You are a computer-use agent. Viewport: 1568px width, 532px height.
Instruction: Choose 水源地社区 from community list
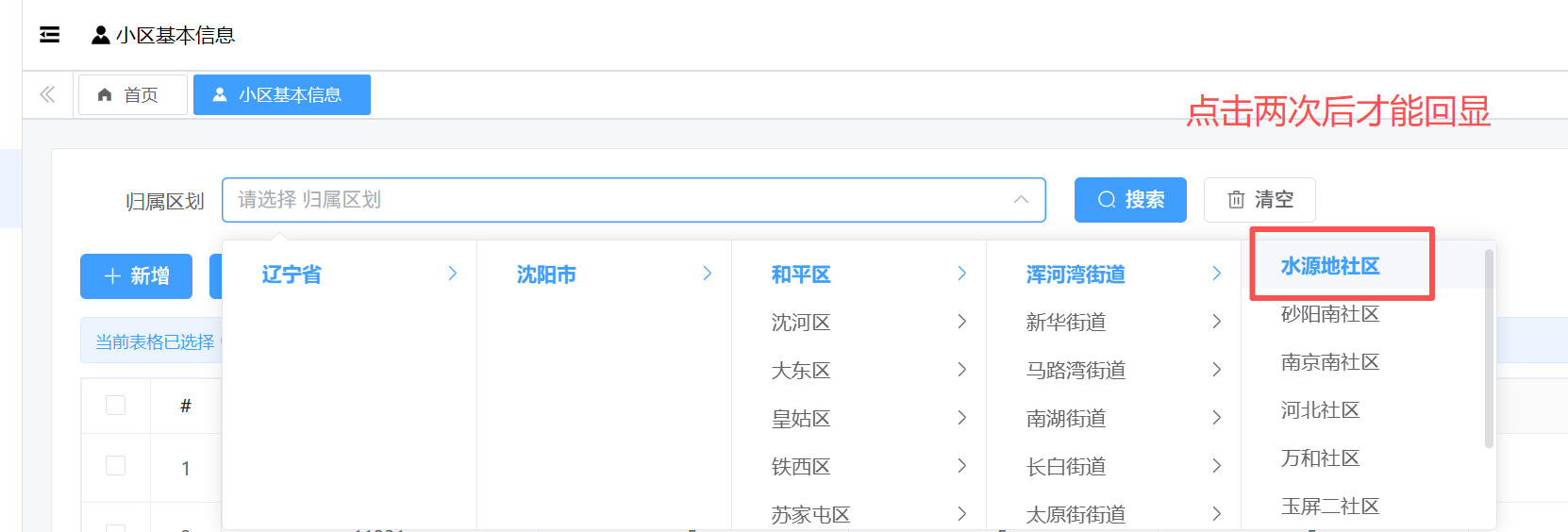click(x=1329, y=267)
